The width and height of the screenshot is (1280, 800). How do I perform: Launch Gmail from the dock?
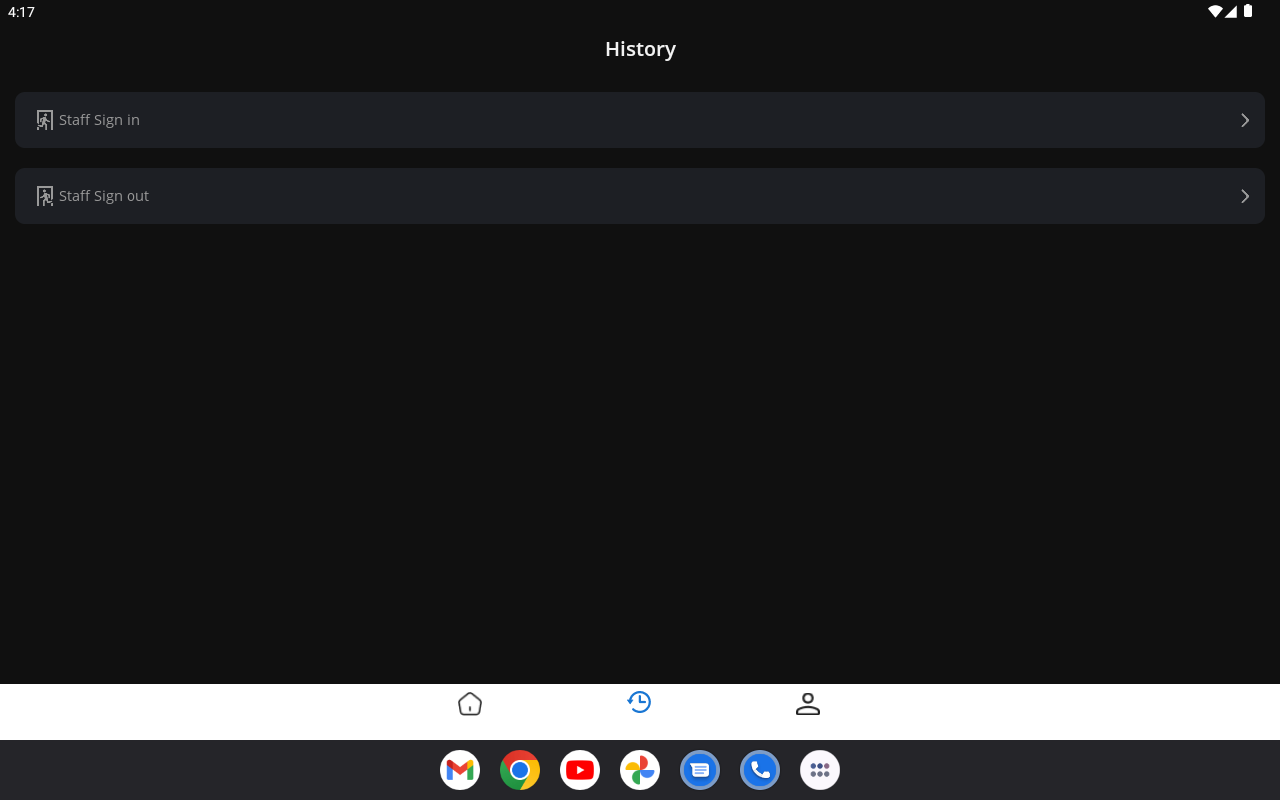click(x=460, y=770)
